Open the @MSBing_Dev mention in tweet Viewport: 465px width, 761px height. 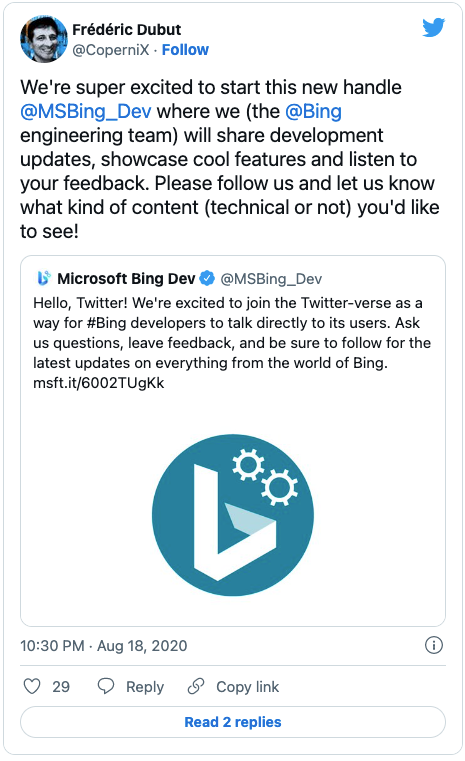[86, 112]
